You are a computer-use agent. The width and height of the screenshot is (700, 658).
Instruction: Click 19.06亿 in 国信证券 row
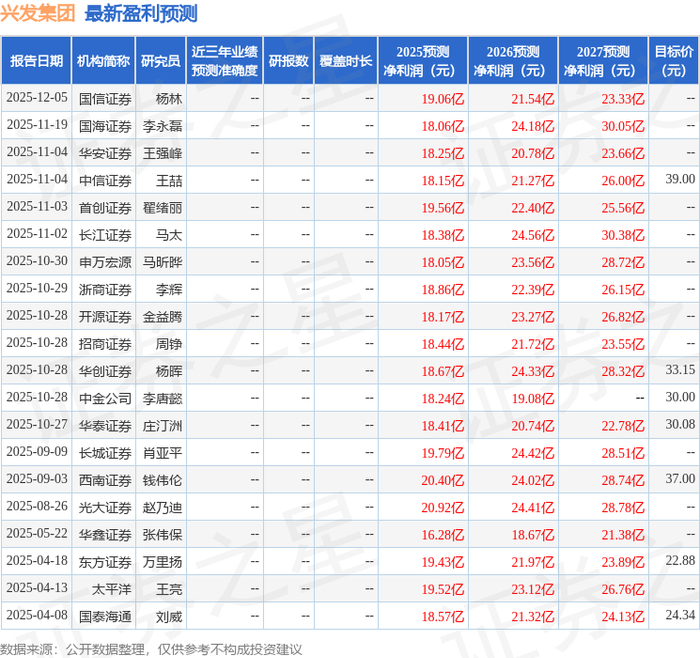(x=443, y=99)
